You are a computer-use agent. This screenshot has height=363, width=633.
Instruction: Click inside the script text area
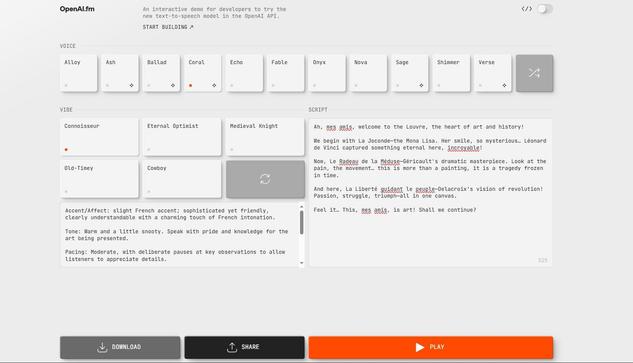pos(430,193)
